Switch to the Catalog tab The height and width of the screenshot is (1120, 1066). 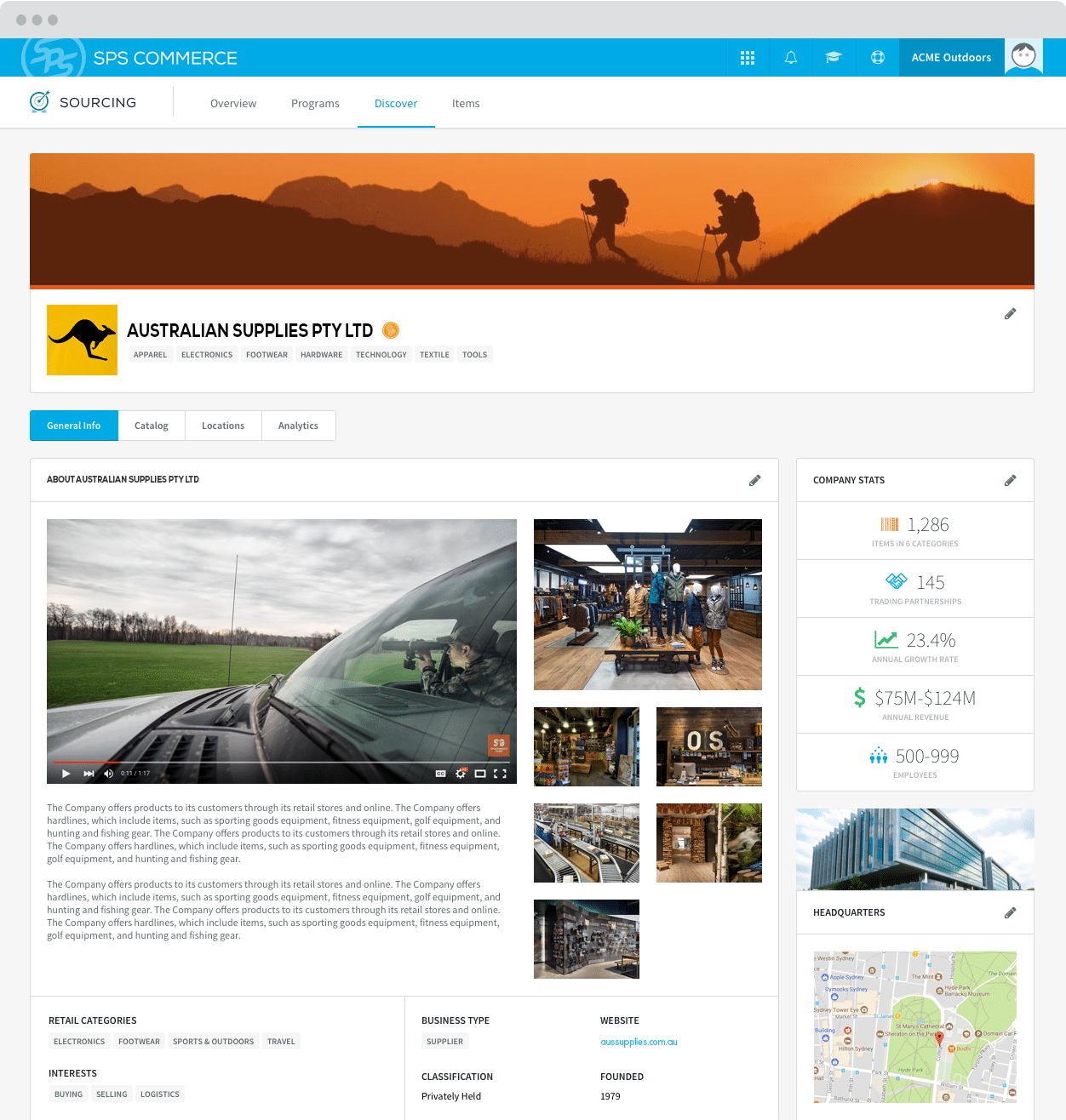pyautogui.click(x=152, y=426)
